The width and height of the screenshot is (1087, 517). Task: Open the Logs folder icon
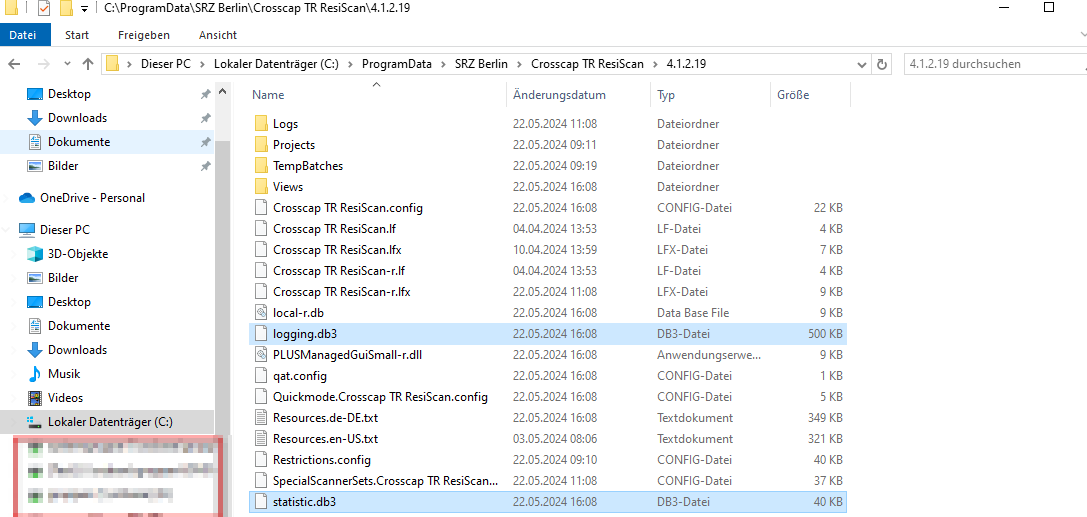pyautogui.click(x=261, y=124)
